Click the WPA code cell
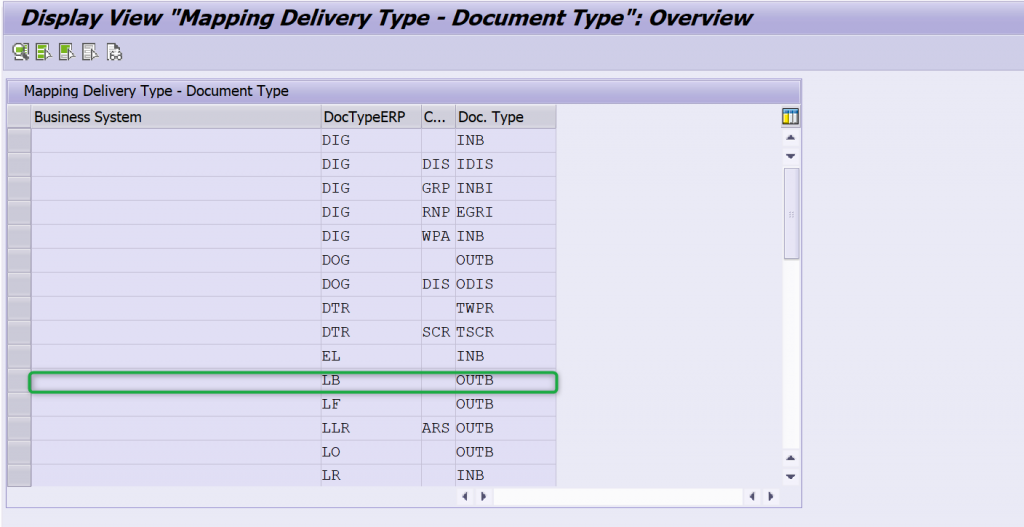The image size is (1024, 527). coord(438,236)
